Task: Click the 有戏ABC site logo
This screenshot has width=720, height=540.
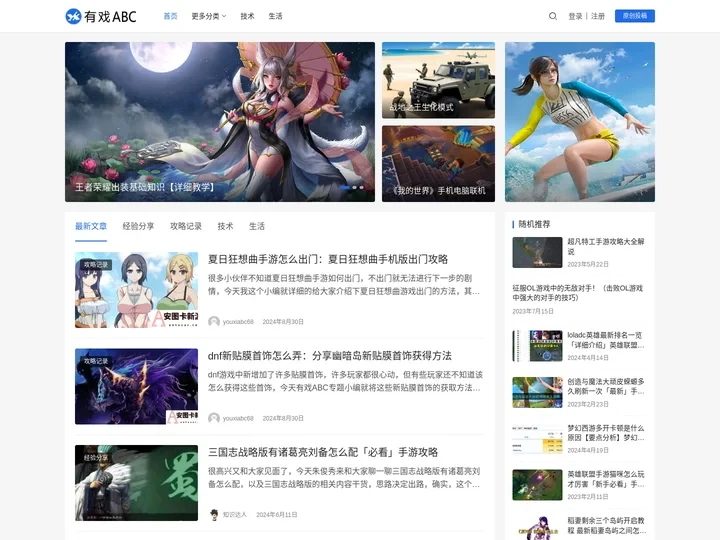Action: 101,16
